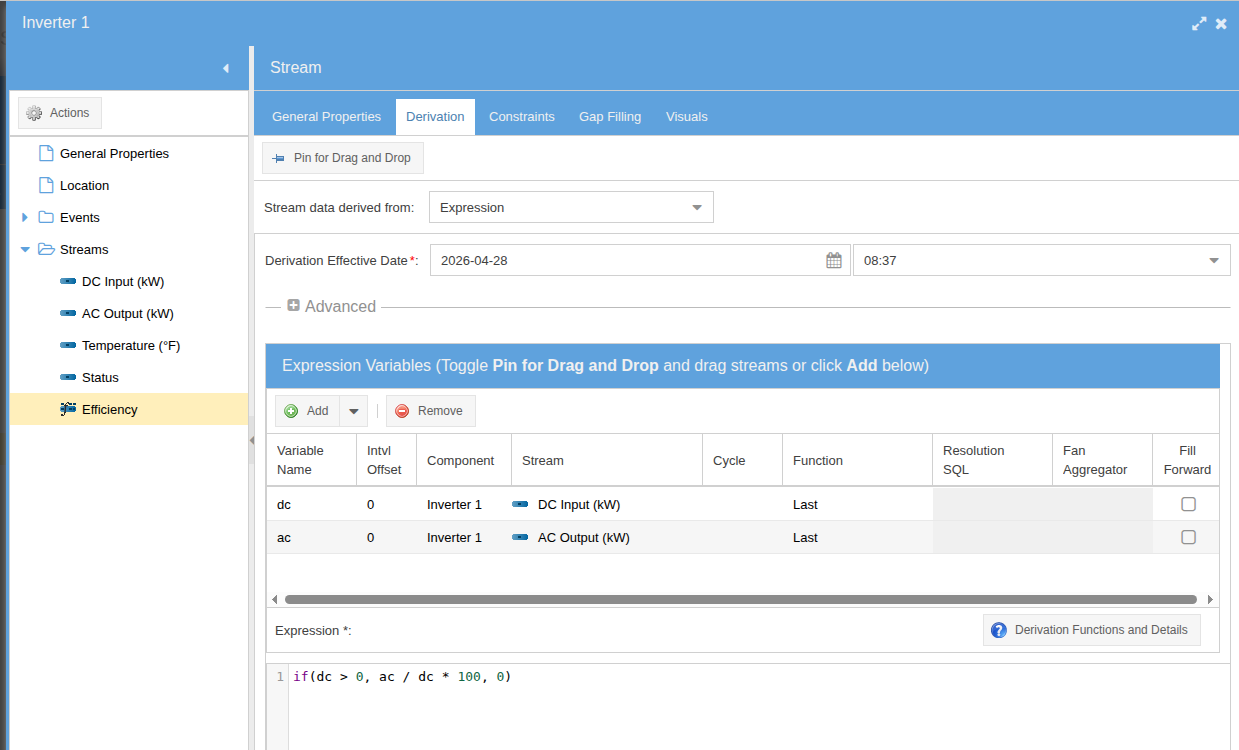This screenshot has width=1239, height=750.
Task: Click the Streams open-folder icon
Action: point(46,249)
